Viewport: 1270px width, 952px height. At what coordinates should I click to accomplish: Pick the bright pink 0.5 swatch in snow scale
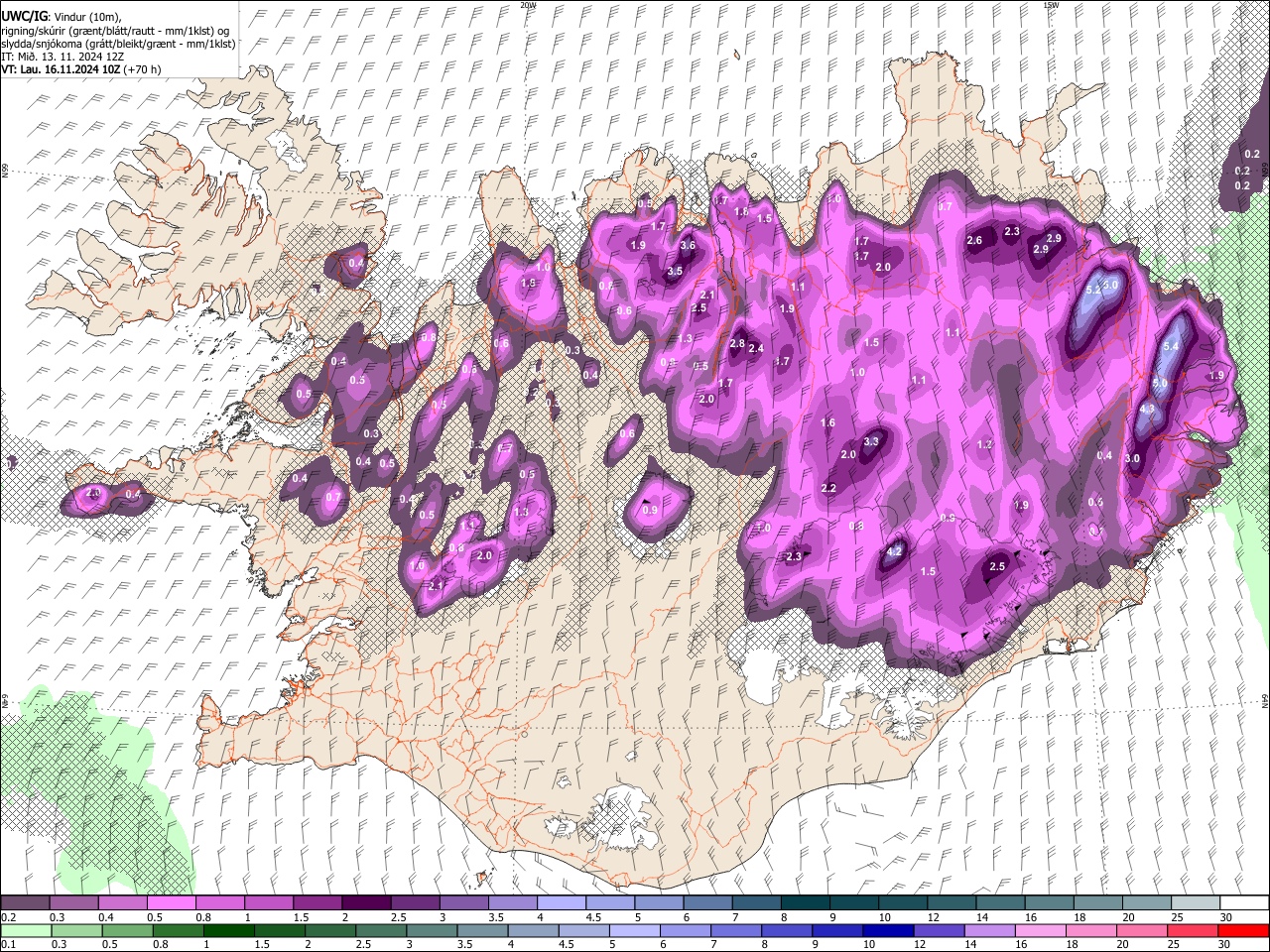click(x=171, y=903)
